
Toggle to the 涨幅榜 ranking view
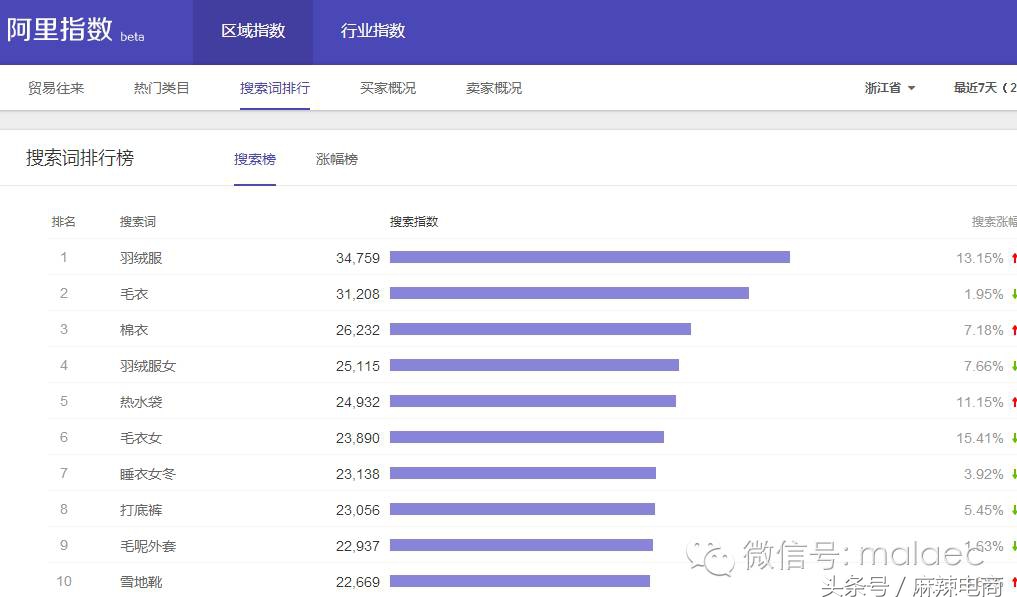coord(336,158)
